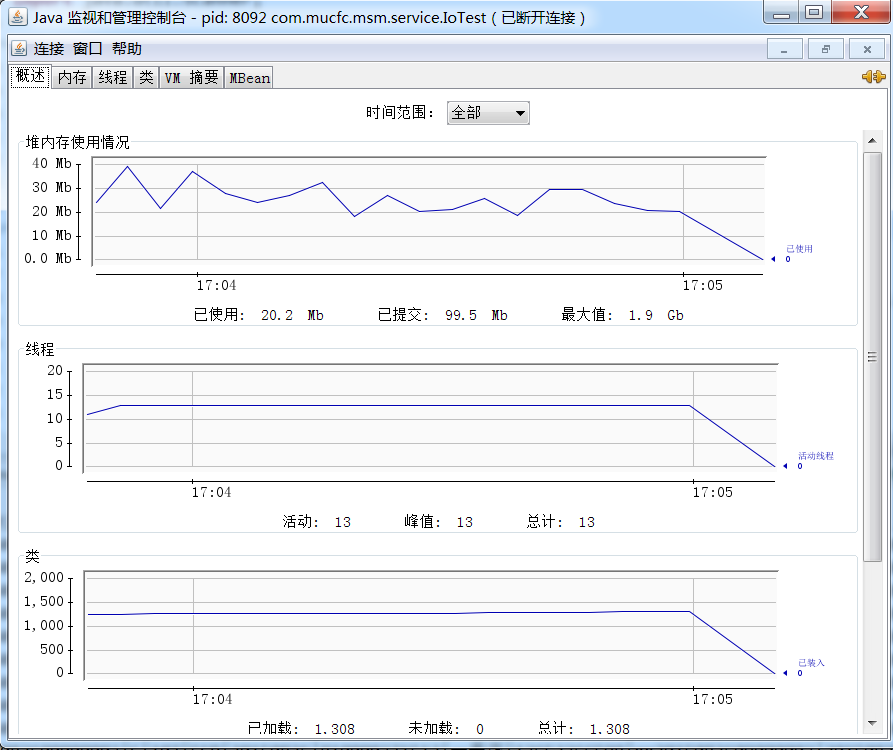The image size is (893, 750).
Task: Minimize the main Java console window
Action: click(x=781, y=13)
